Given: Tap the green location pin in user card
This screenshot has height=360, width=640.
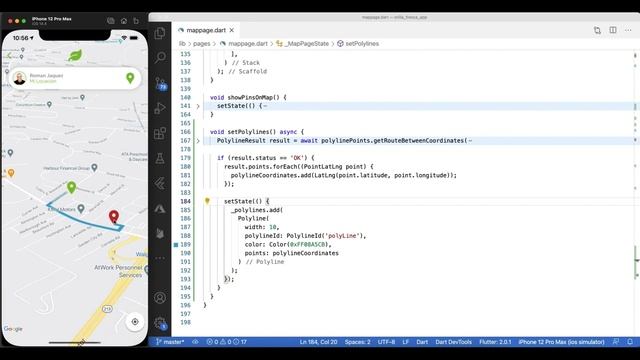Looking at the screenshot, I should 130,78.
